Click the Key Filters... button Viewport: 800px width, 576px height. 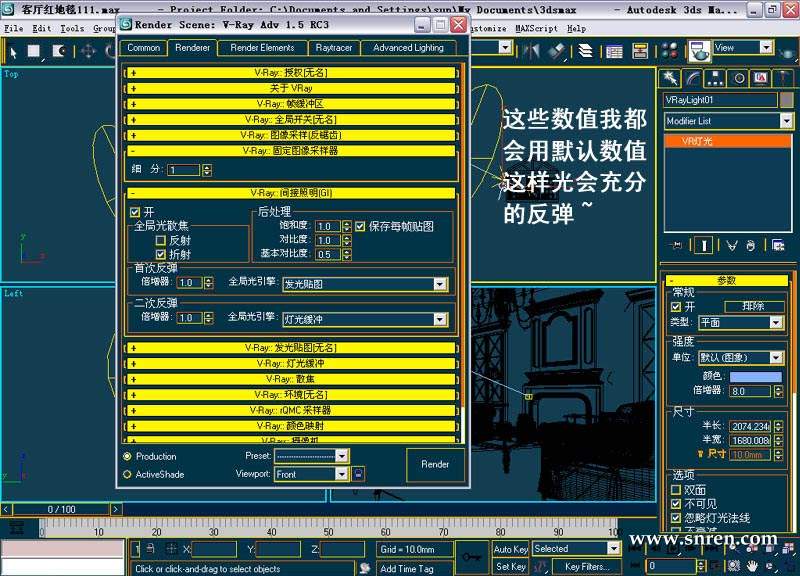[x=587, y=566]
